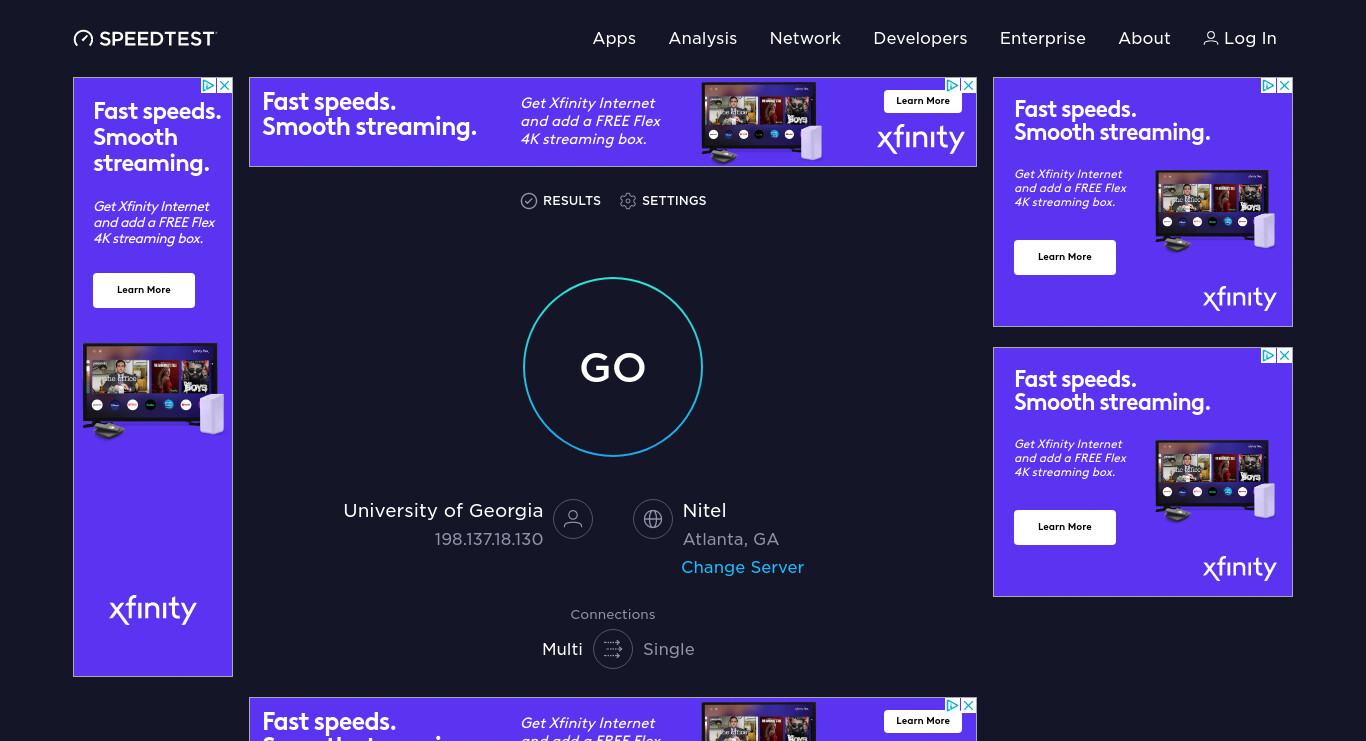The height and width of the screenshot is (741, 1366).
Task: Open the Settings label
Action: click(674, 201)
